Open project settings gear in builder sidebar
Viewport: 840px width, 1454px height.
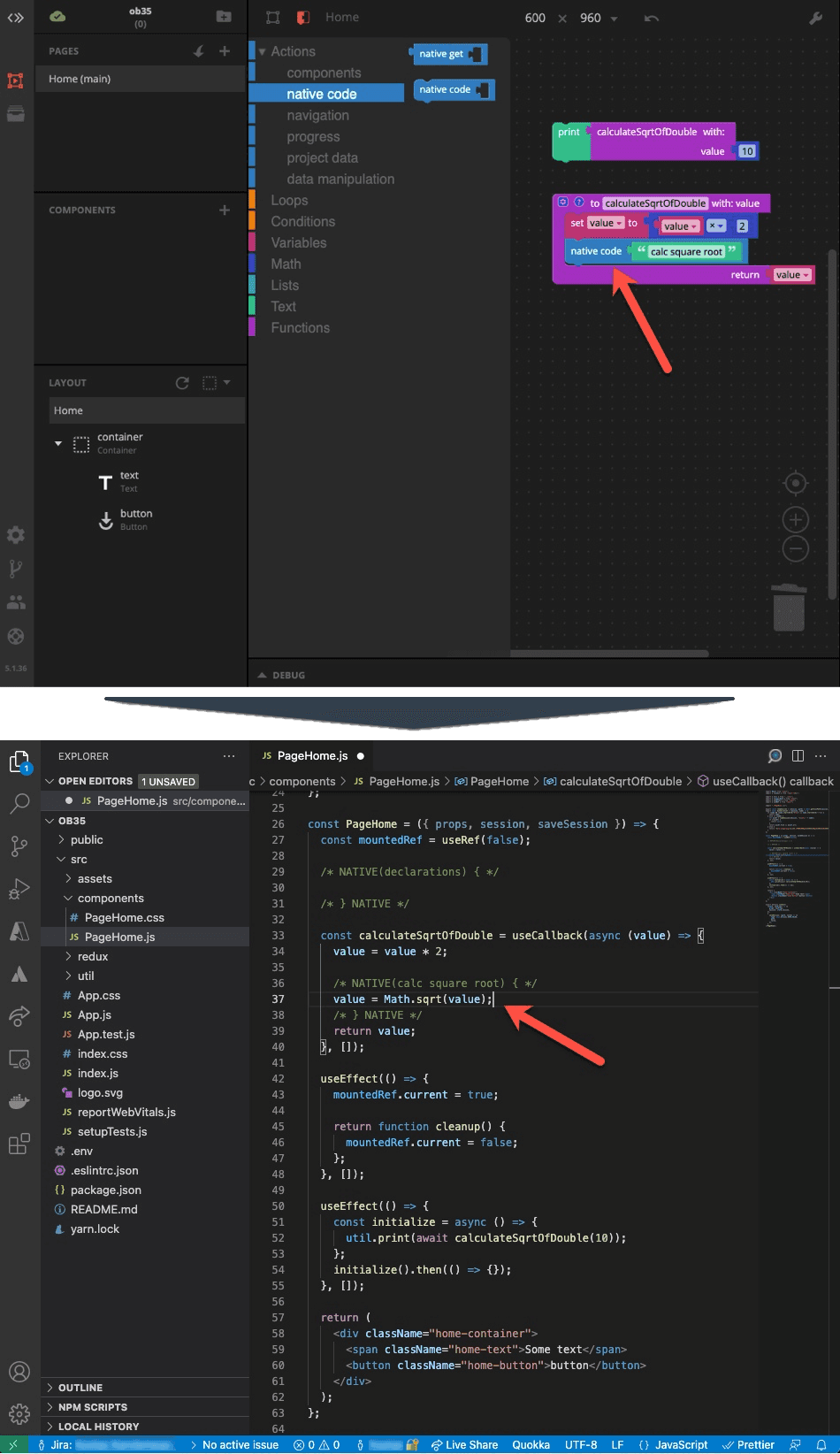pyautogui.click(x=16, y=535)
